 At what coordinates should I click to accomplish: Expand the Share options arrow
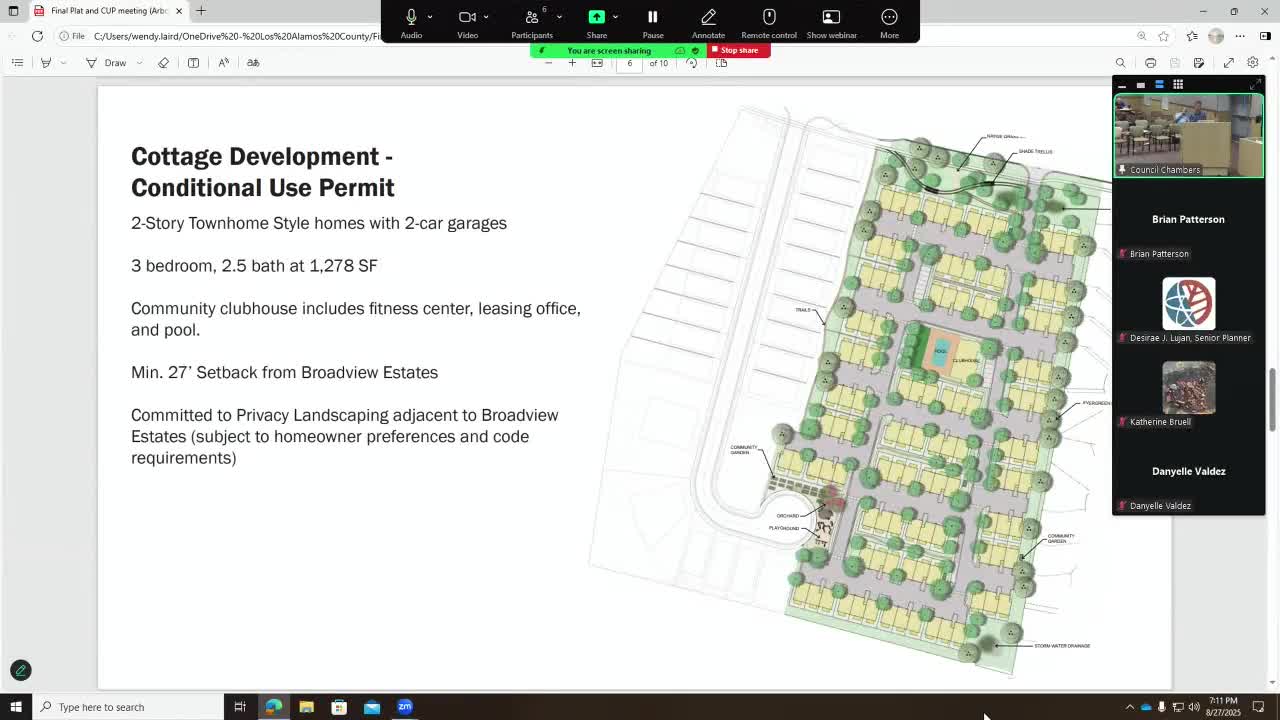[x=615, y=17]
